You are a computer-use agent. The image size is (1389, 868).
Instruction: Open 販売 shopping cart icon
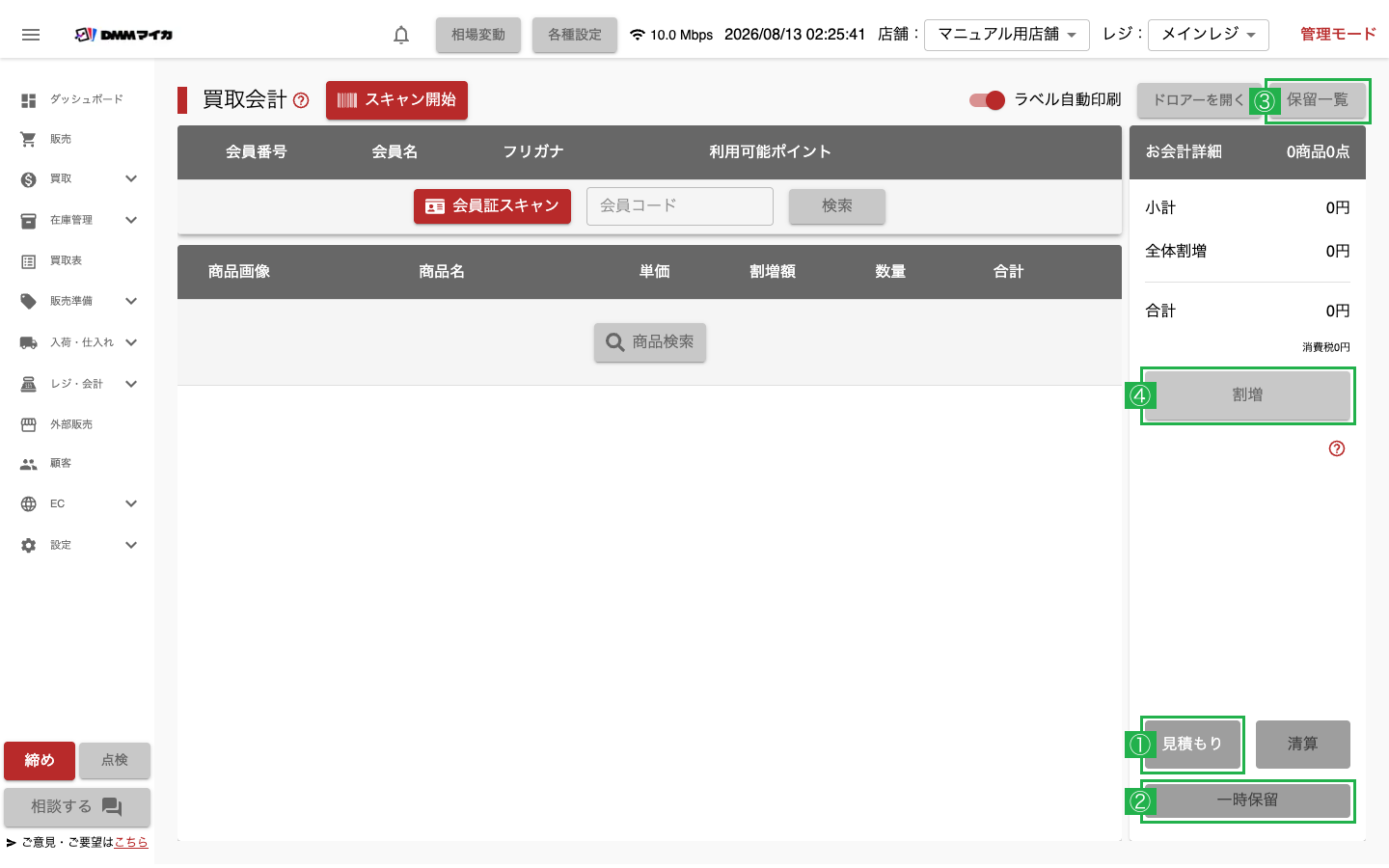point(29,139)
